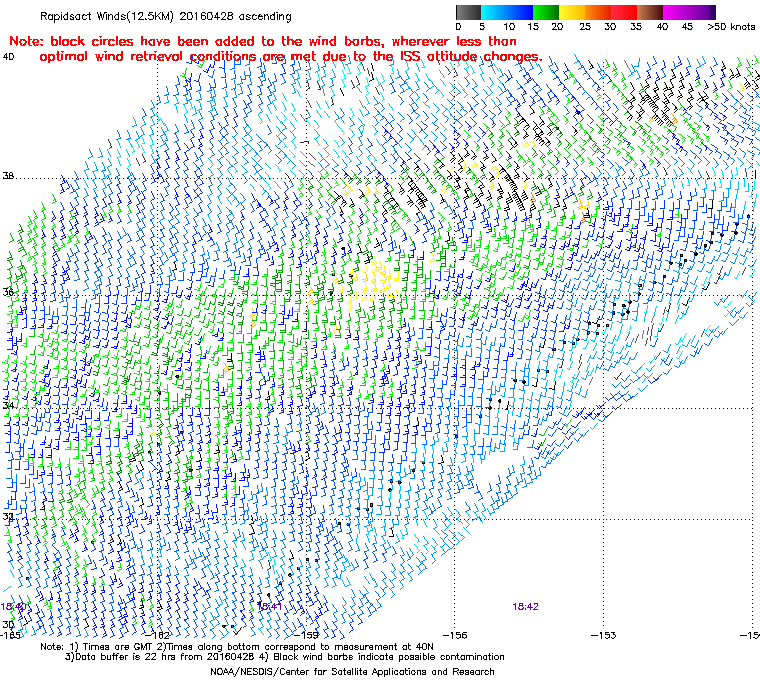Viewport: 760px width, 688px height.
Task: Click the '-165' longitude axis label
Action: point(11,635)
